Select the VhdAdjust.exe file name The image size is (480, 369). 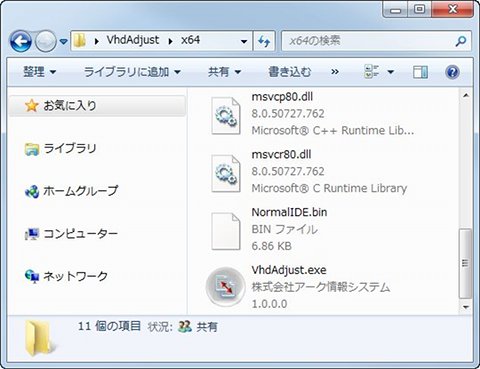[289, 270]
